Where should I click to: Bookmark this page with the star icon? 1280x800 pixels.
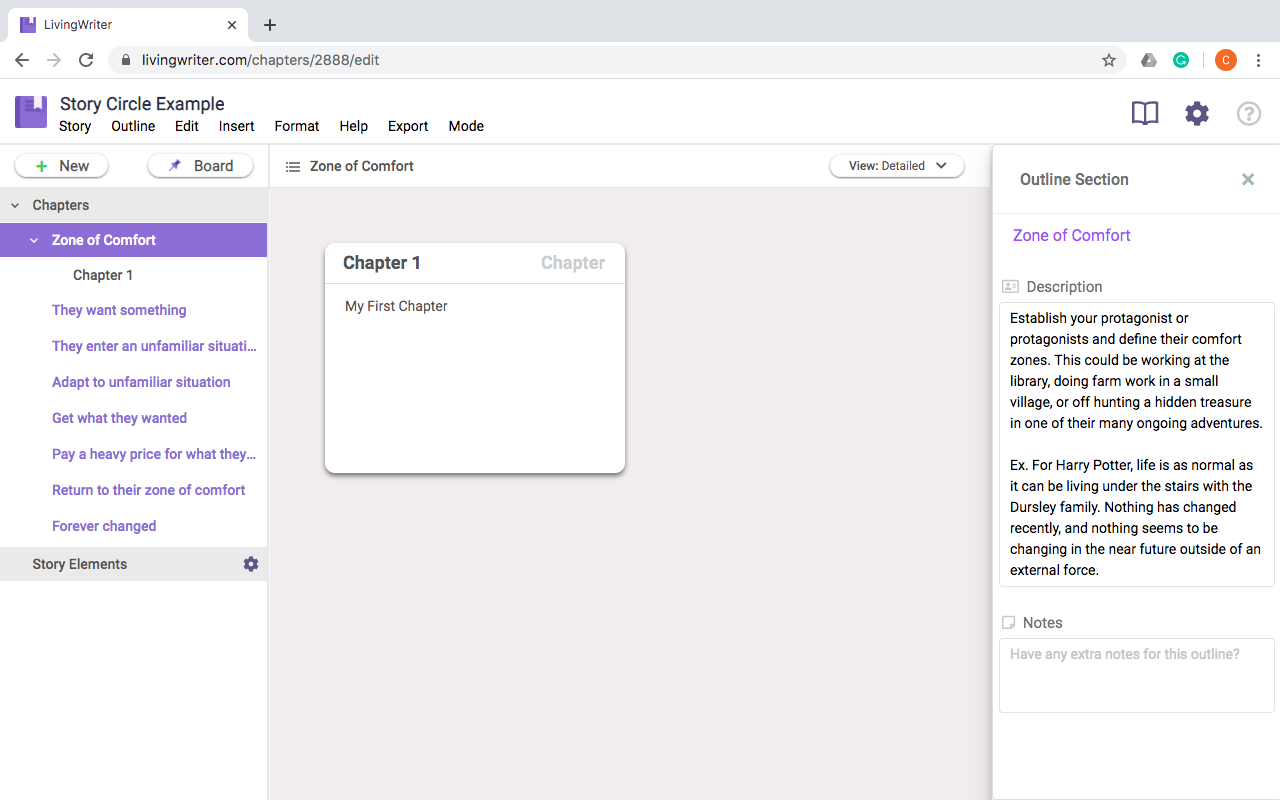1109,60
